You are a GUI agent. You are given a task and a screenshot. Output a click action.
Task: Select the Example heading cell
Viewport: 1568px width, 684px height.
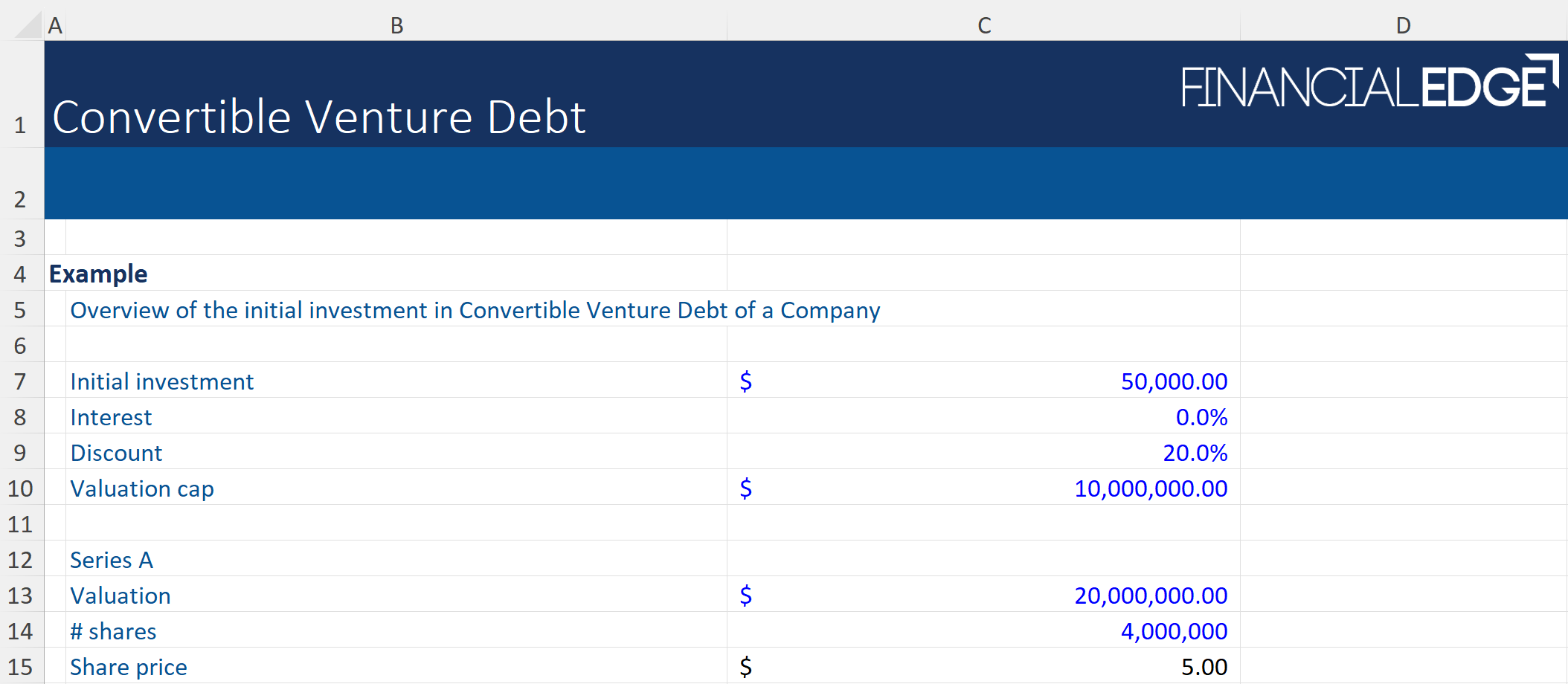click(x=98, y=274)
